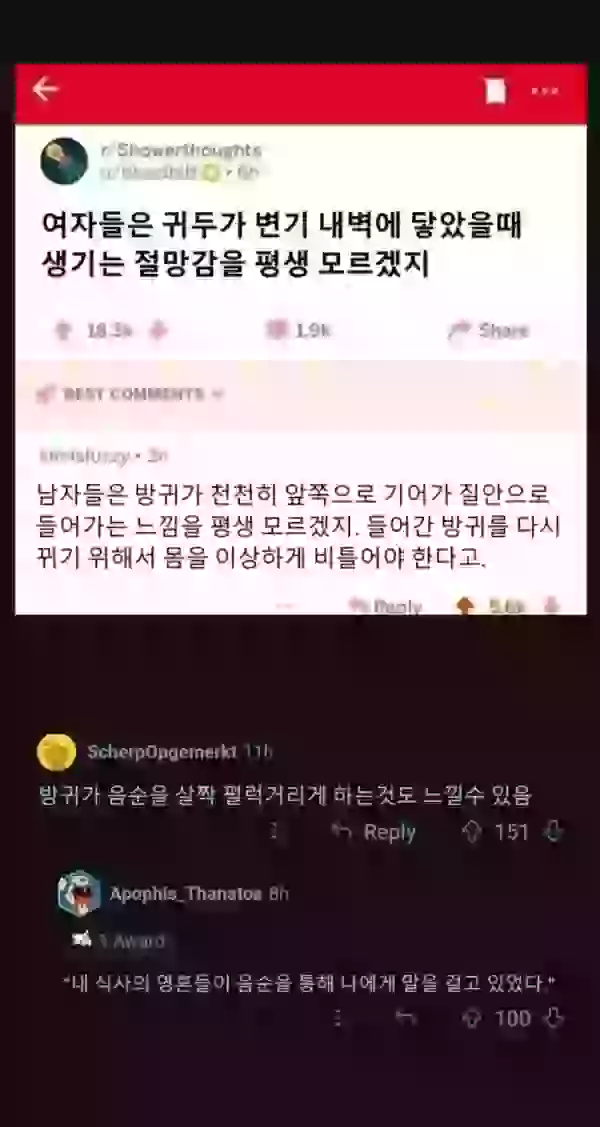
Task: Upvote the comment with 151 points
Action: 471,832
